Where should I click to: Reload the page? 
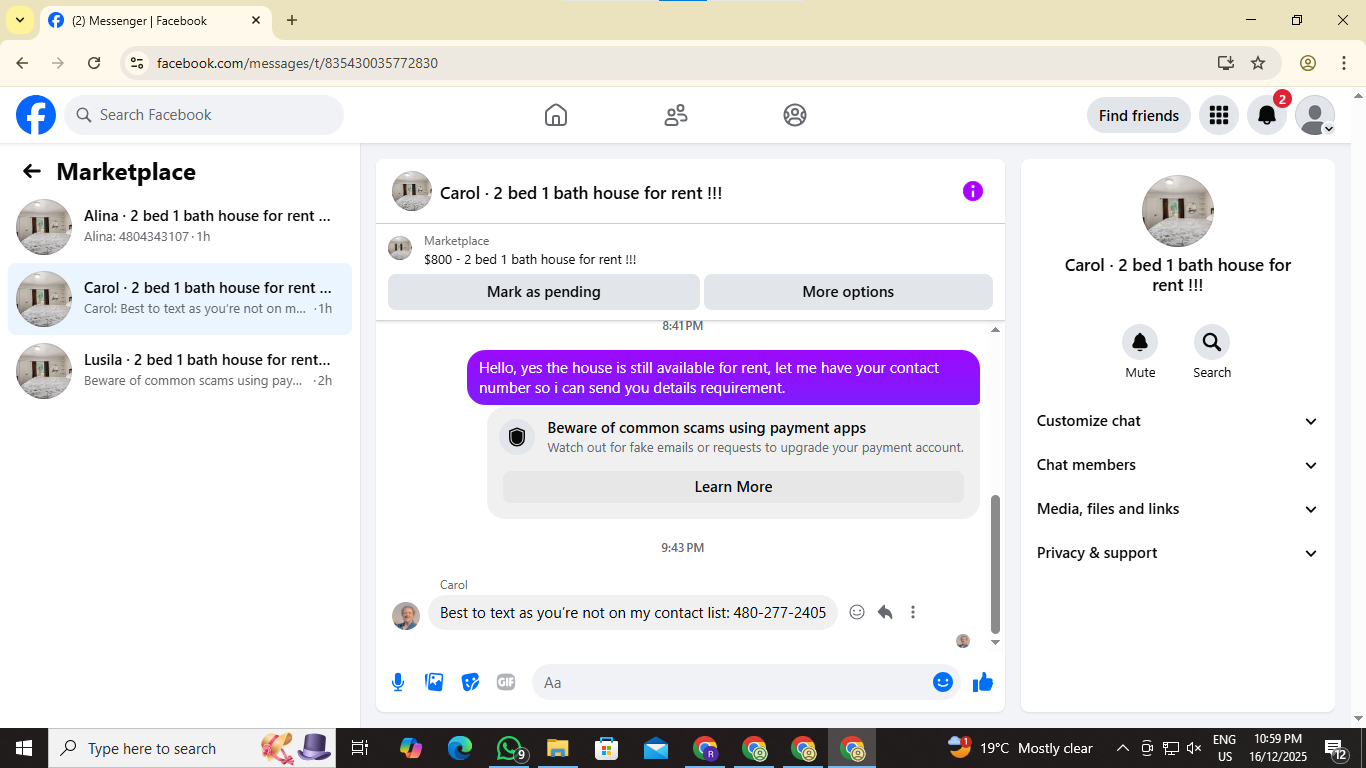[94, 63]
